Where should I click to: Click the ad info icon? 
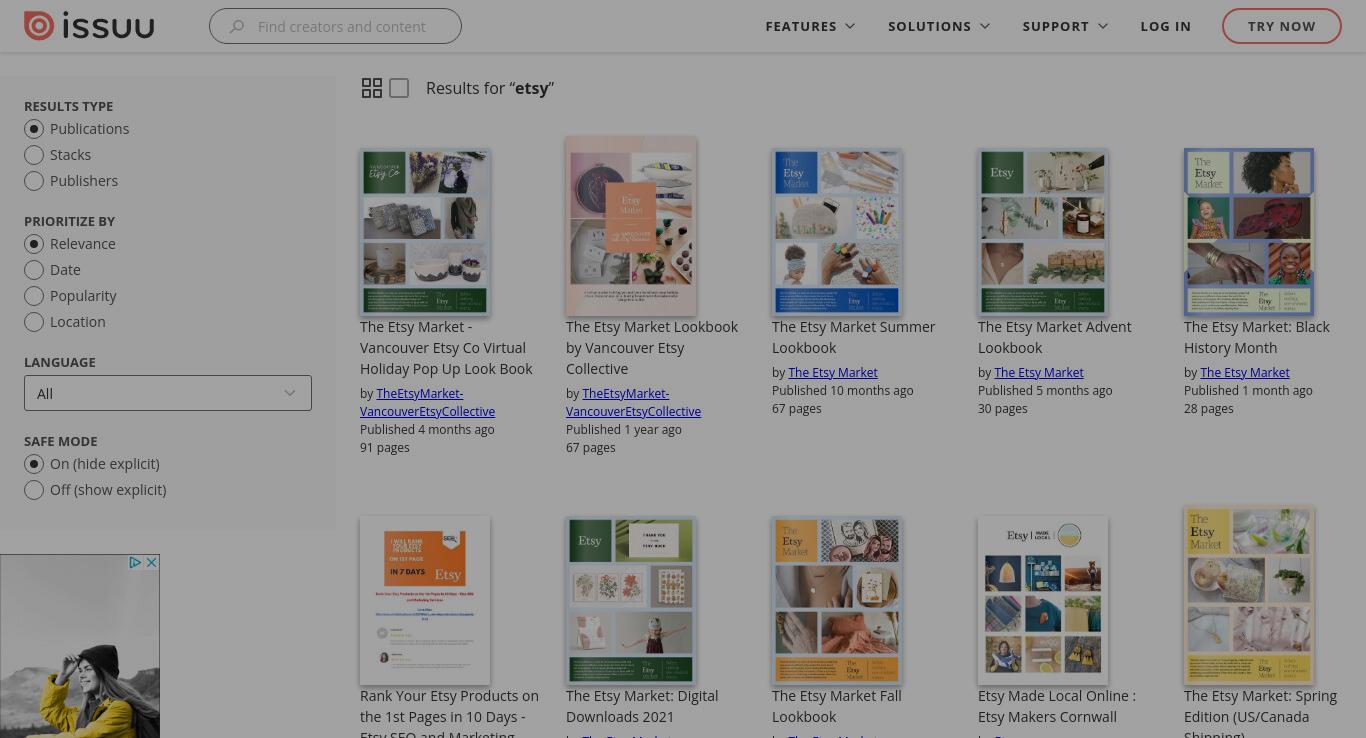click(x=135, y=563)
